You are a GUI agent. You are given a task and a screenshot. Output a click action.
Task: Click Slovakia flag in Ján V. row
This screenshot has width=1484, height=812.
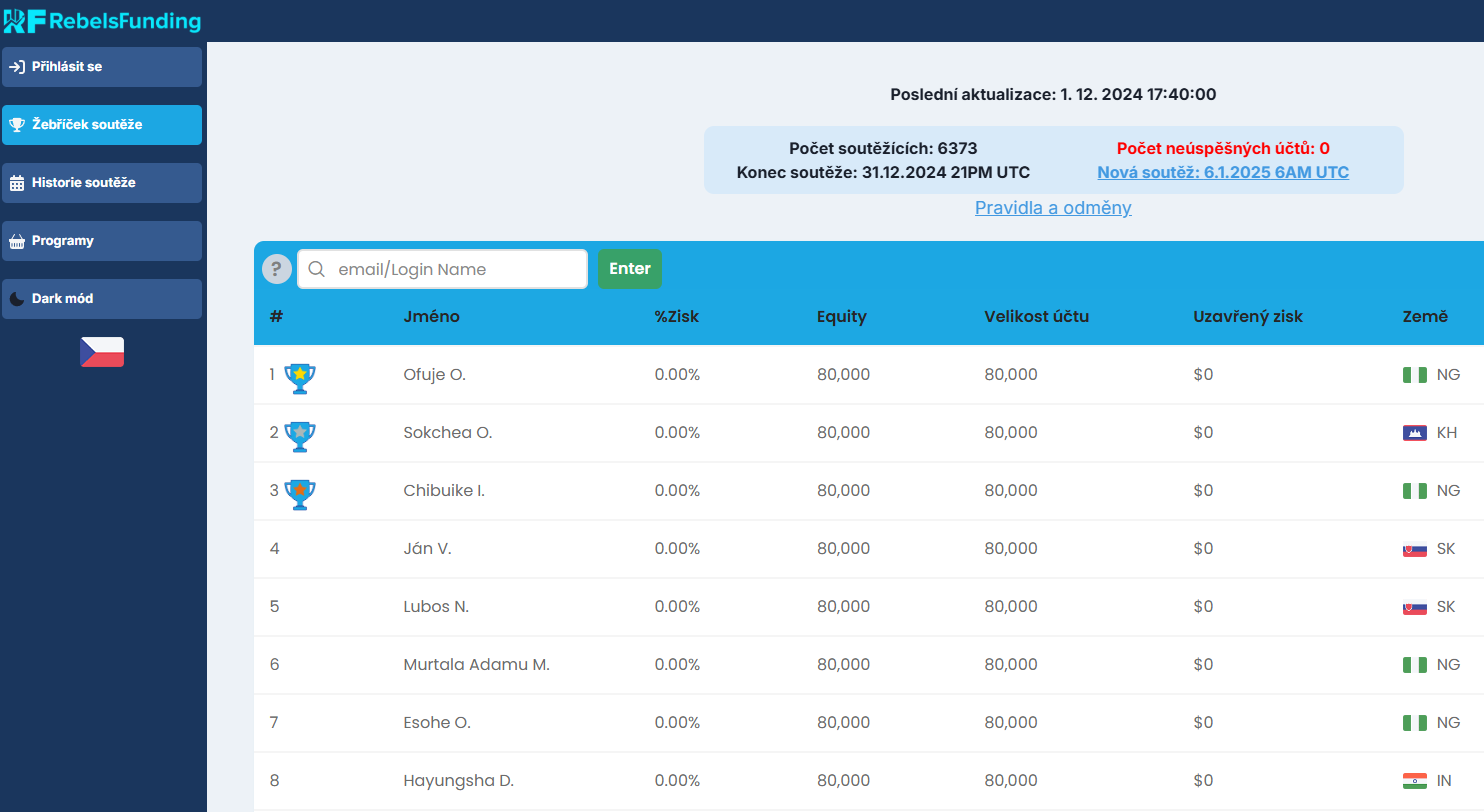point(1414,549)
